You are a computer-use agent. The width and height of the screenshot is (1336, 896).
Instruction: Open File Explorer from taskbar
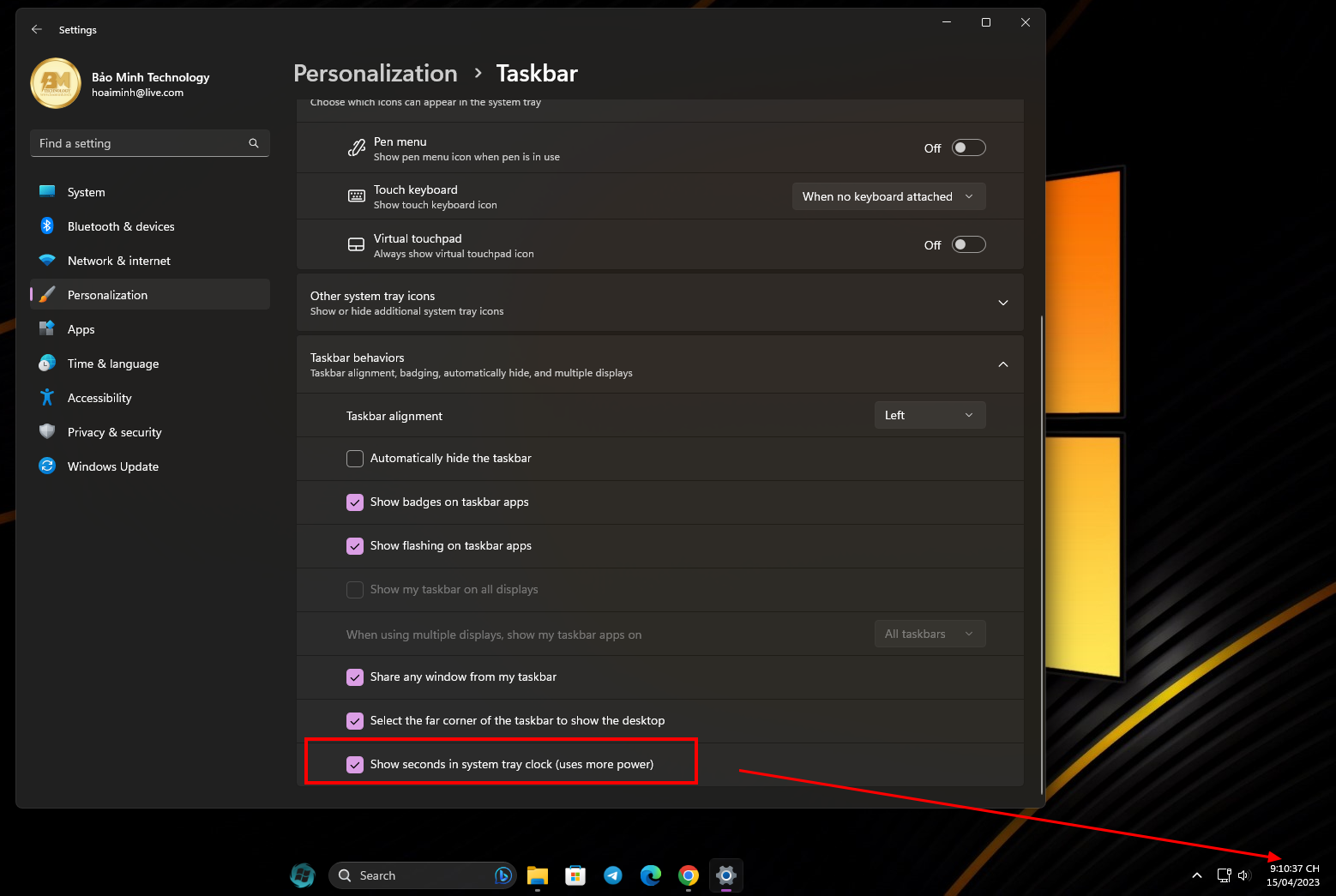click(x=538, y=875)
